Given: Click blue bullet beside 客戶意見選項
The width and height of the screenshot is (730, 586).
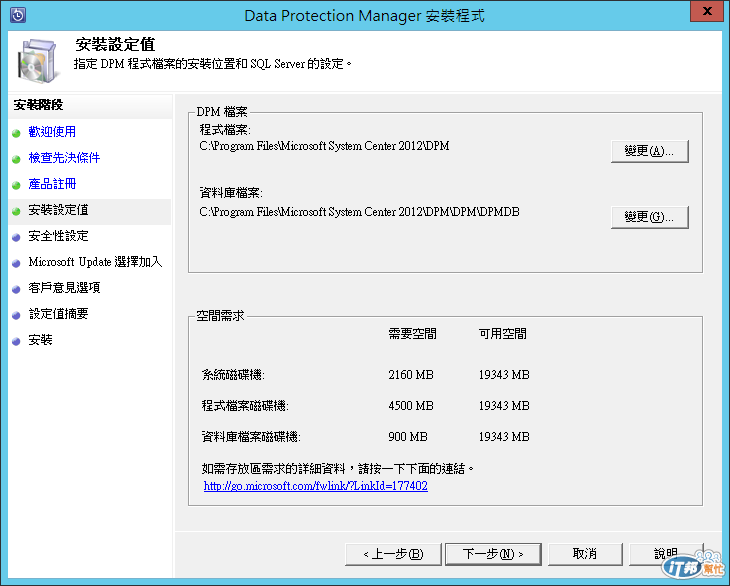Looking at the screenshot, I should [x=16, y=290].
